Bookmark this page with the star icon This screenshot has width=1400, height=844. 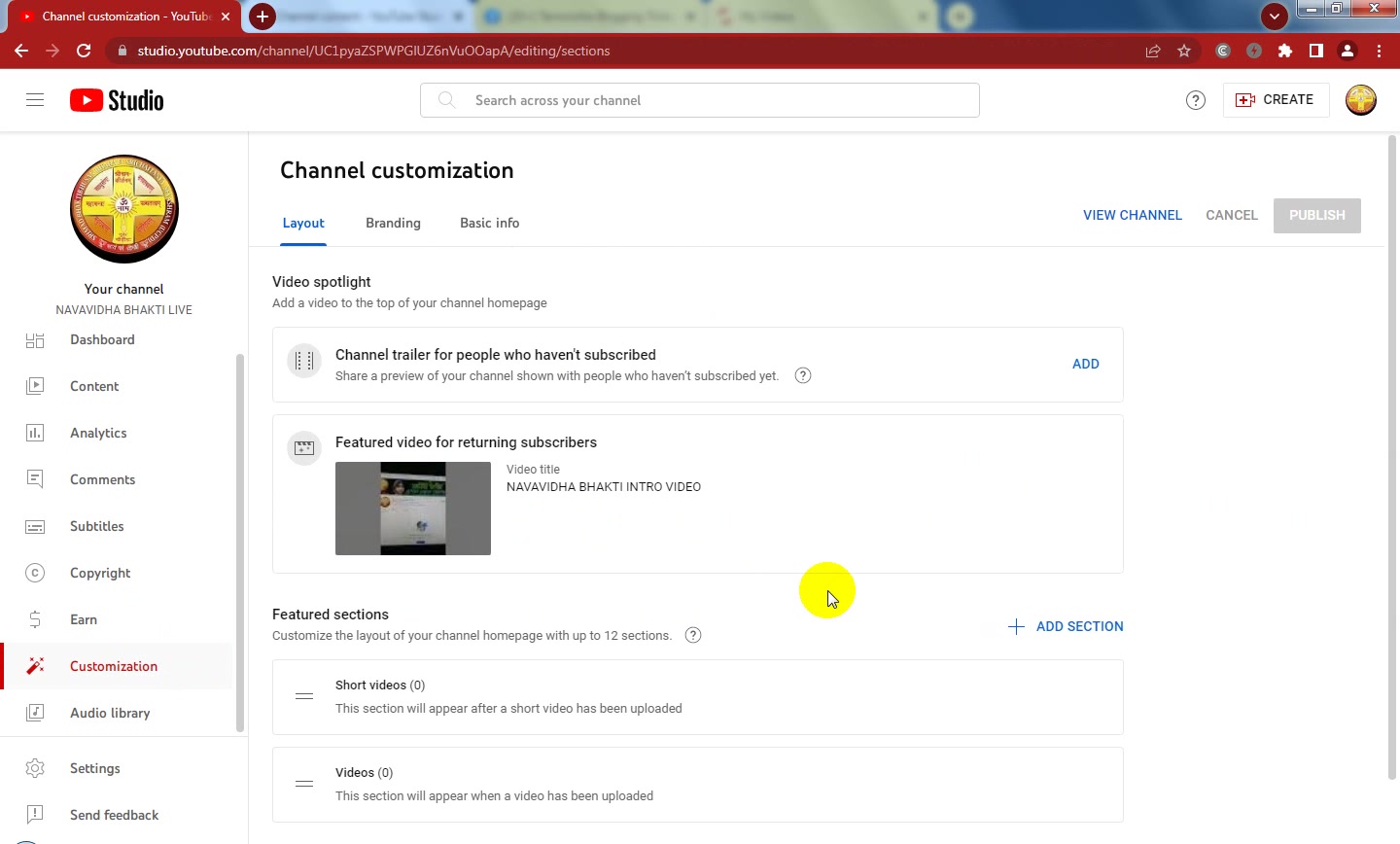[1184, 51]
